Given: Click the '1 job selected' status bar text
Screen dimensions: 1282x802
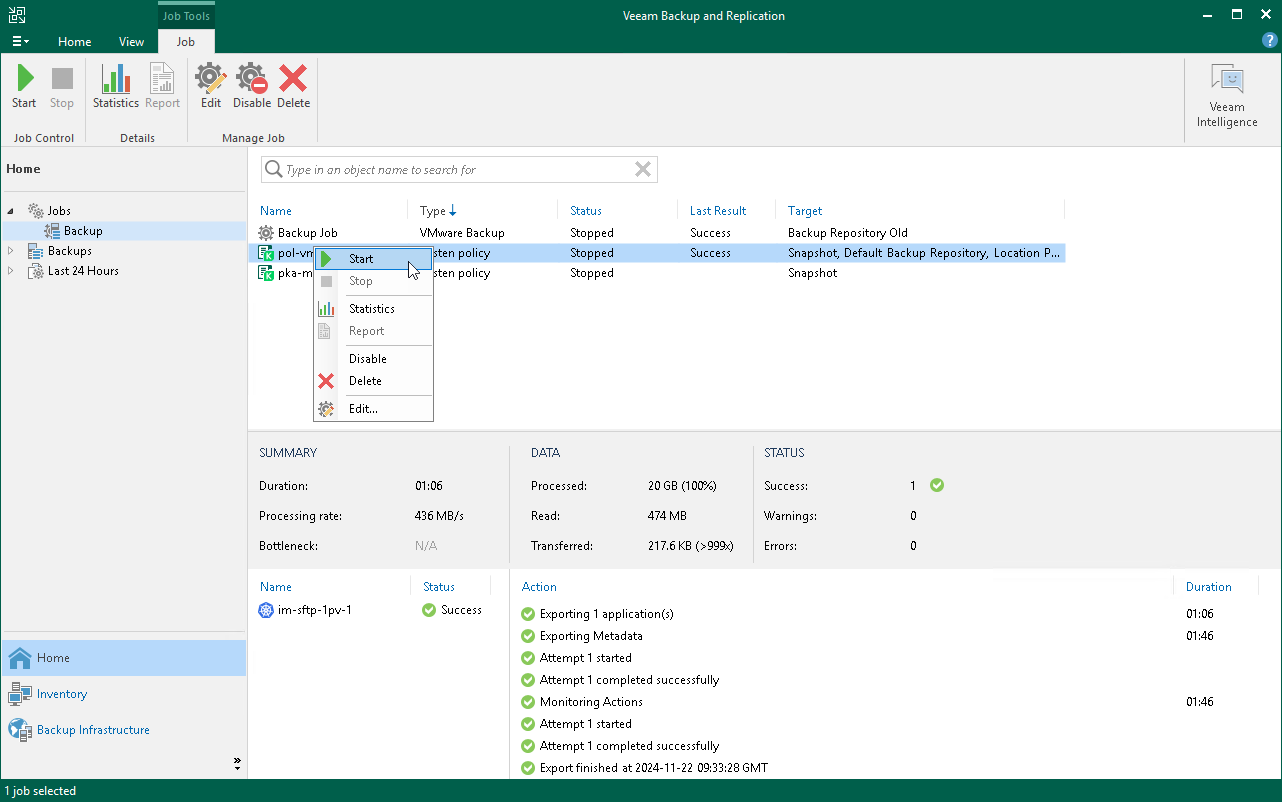Looking at the screenshot, I should point(40,791).
